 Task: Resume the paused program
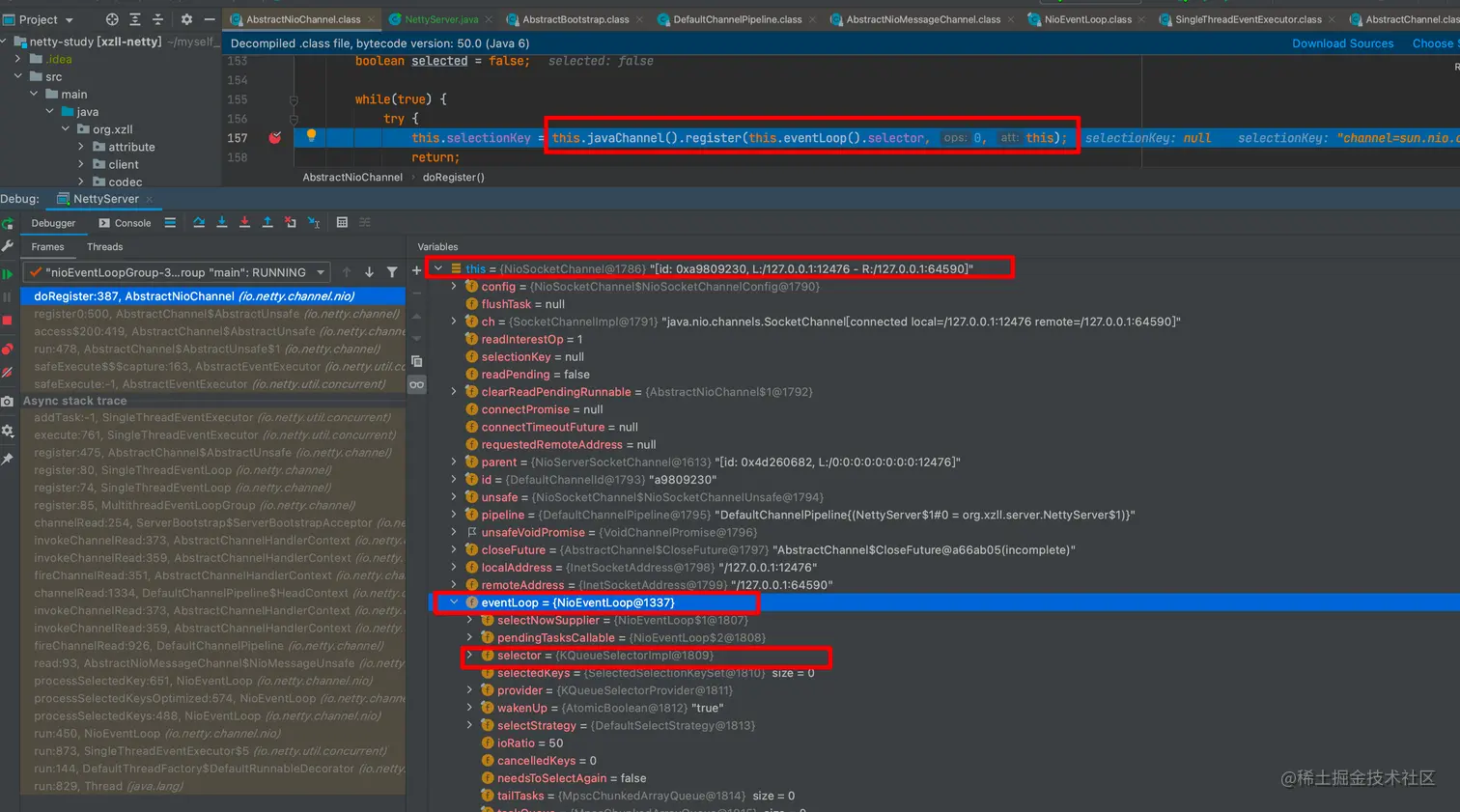(8, 274)
